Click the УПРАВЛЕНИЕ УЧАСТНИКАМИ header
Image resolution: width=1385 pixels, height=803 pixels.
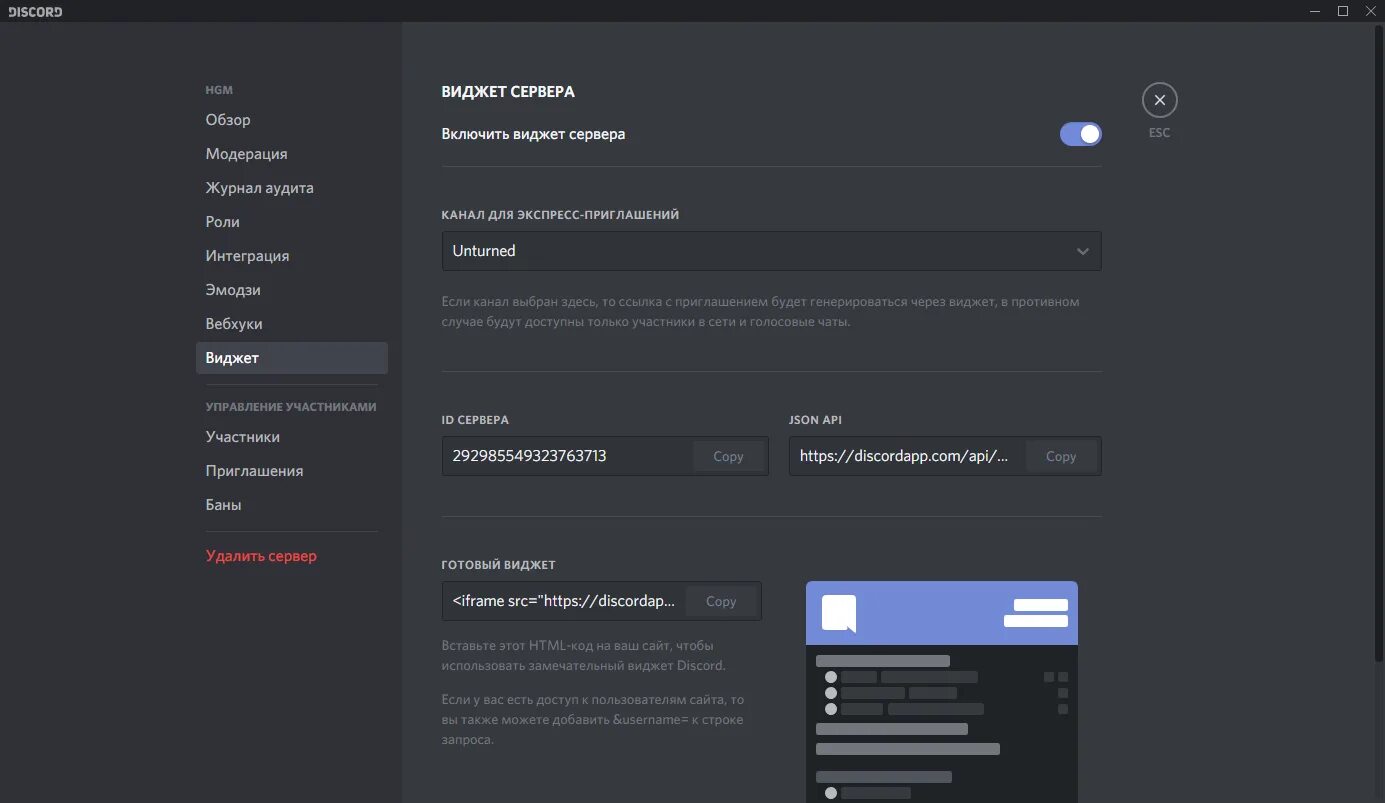pyautogui.click(x=291, y=407)
